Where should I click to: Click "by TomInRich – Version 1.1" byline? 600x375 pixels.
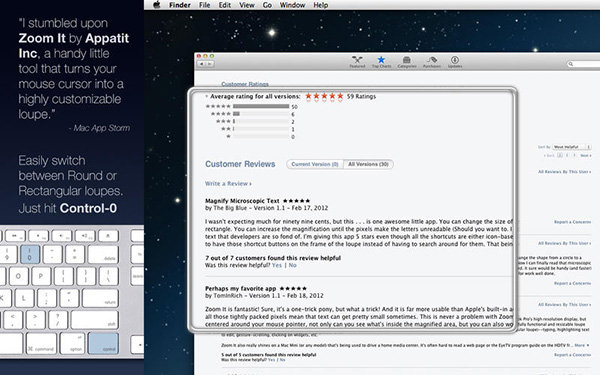pos(243,295)
